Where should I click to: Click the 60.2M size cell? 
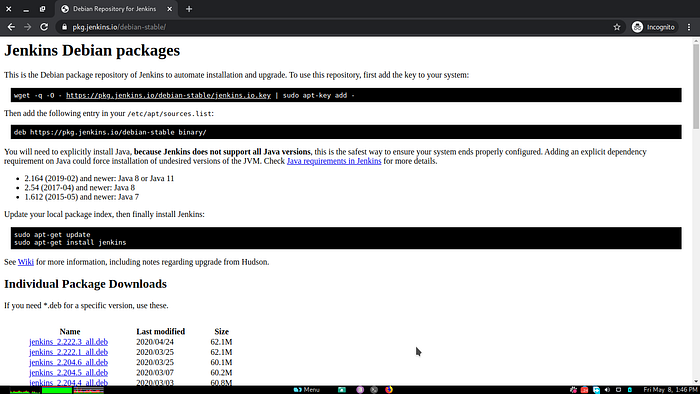point(221,373)
